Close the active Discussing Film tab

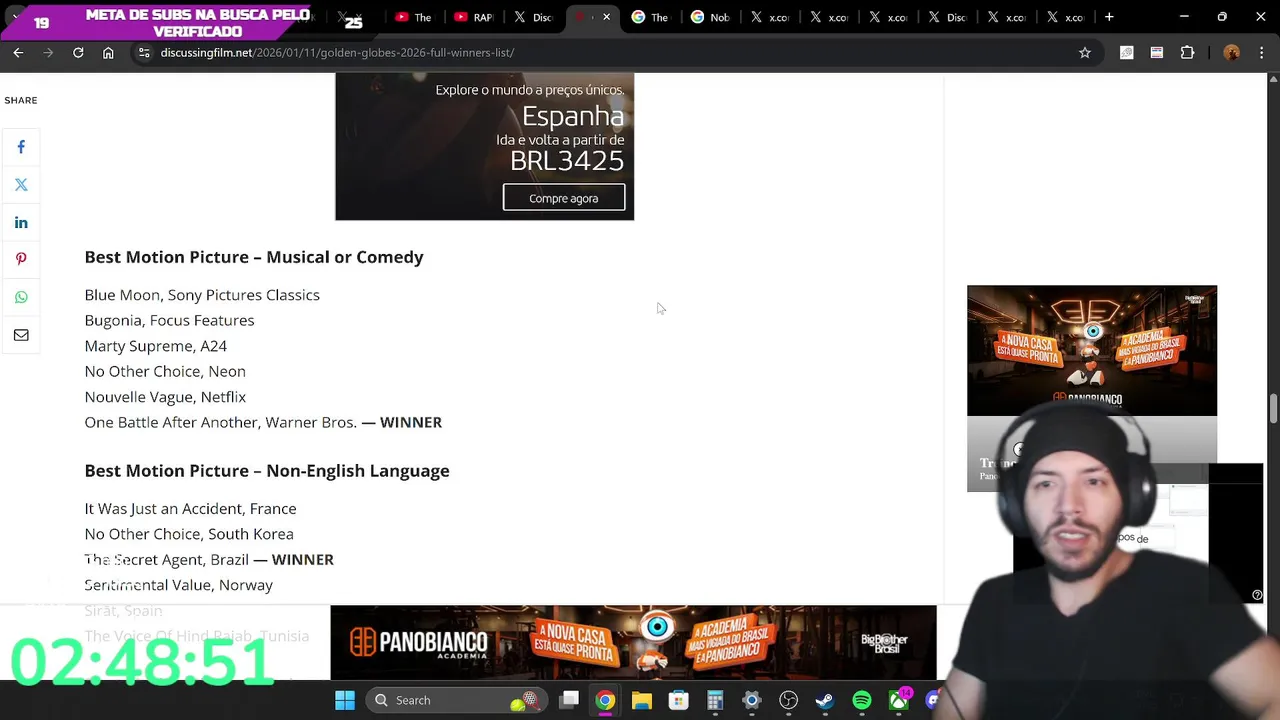click(606, 17)
